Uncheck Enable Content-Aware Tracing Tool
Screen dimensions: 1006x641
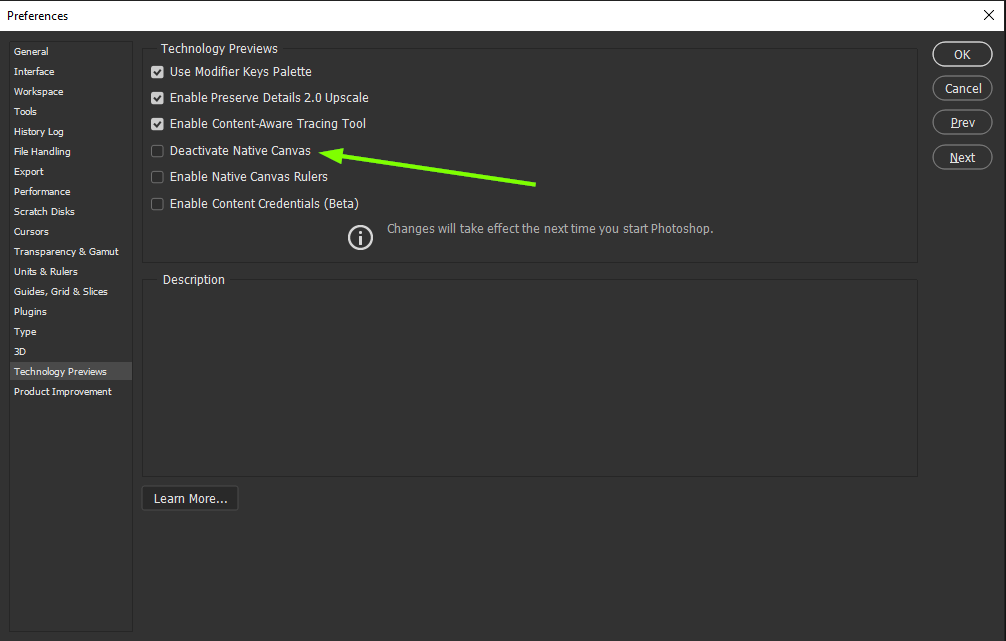pos(157,123)
